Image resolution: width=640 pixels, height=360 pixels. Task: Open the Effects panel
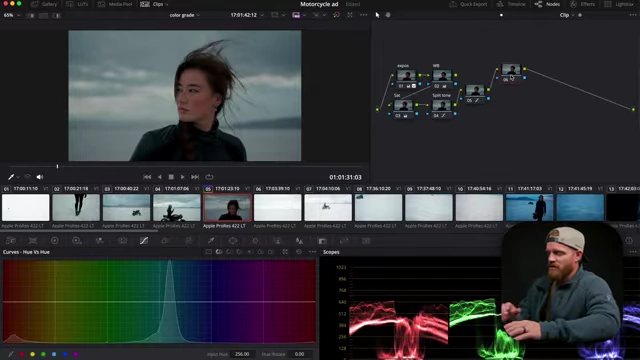[x=582, y=4]
